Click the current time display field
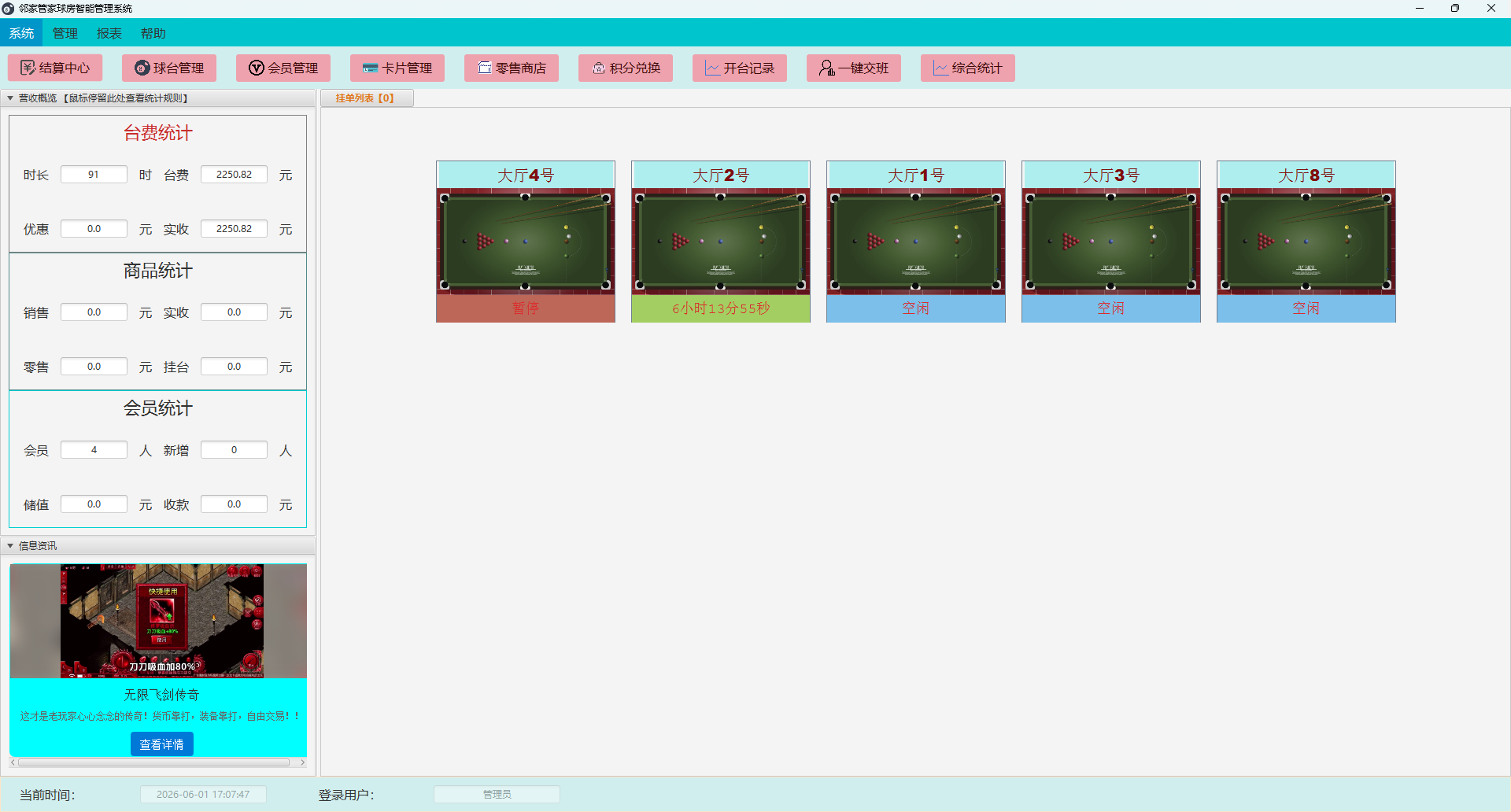Viewport: 1511px width, 812px height. (203, 795)
